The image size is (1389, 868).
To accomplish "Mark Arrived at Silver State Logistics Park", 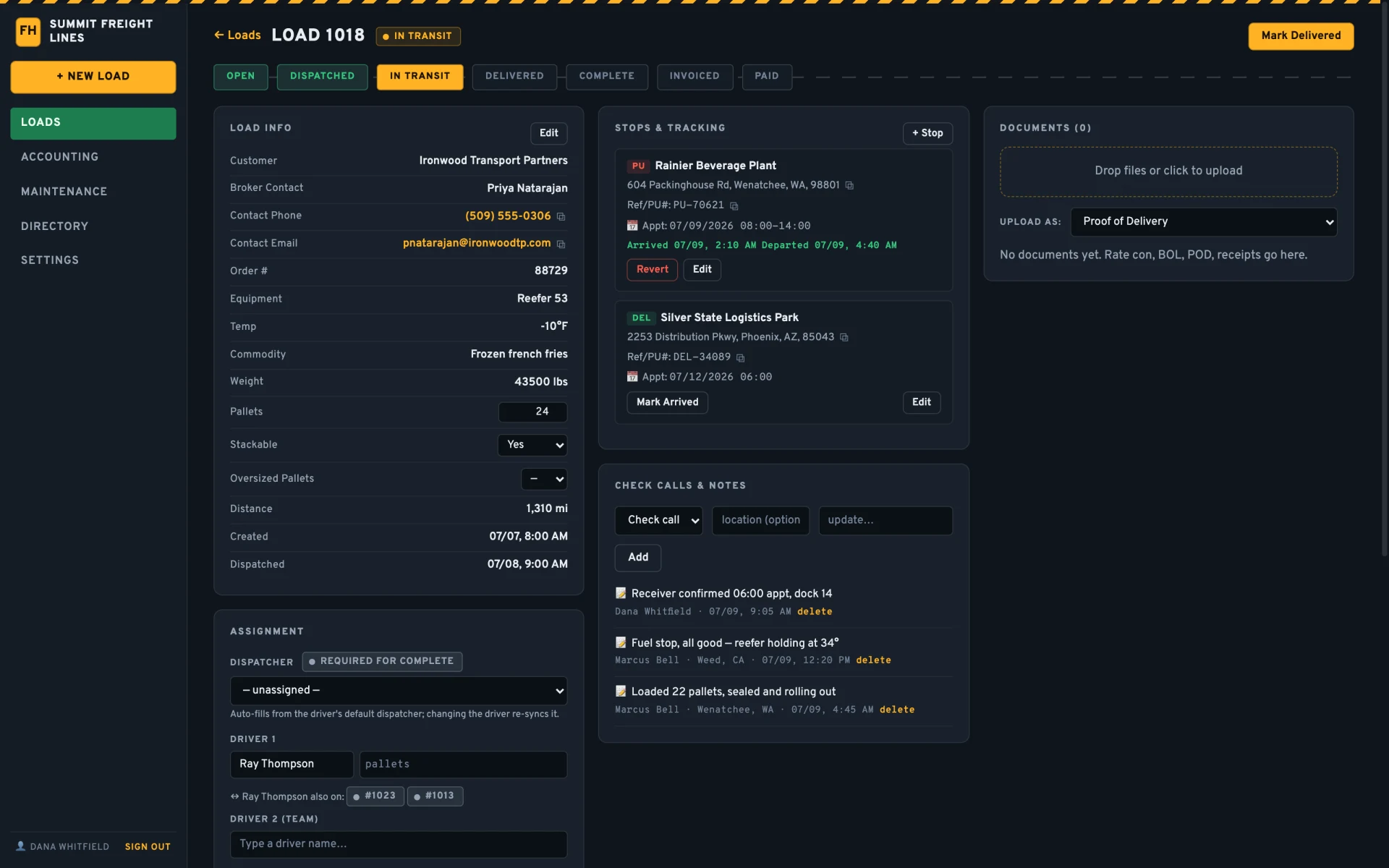I will click(x=668, y=403).
